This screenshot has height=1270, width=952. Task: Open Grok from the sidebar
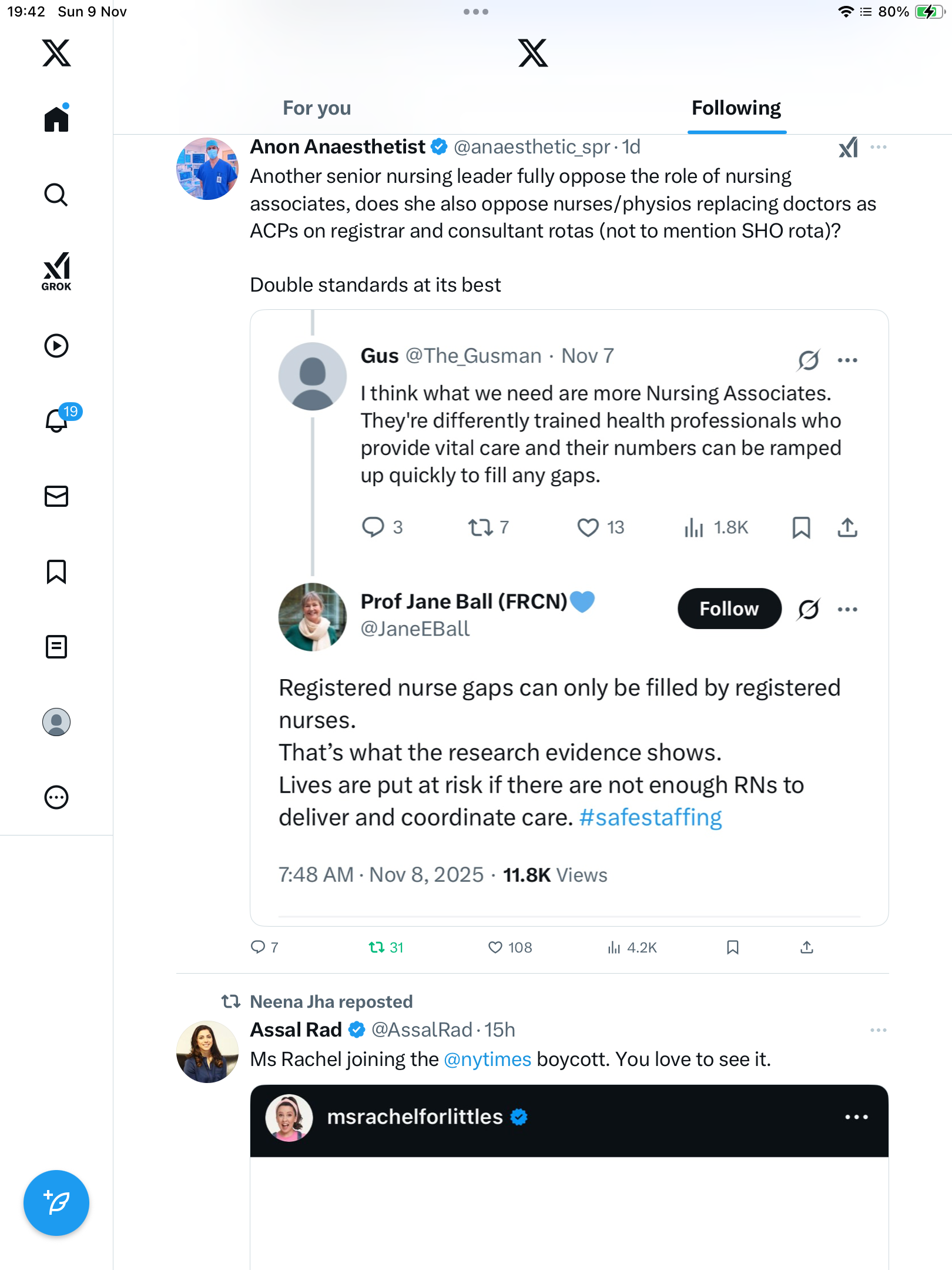[x=56, y=271]
